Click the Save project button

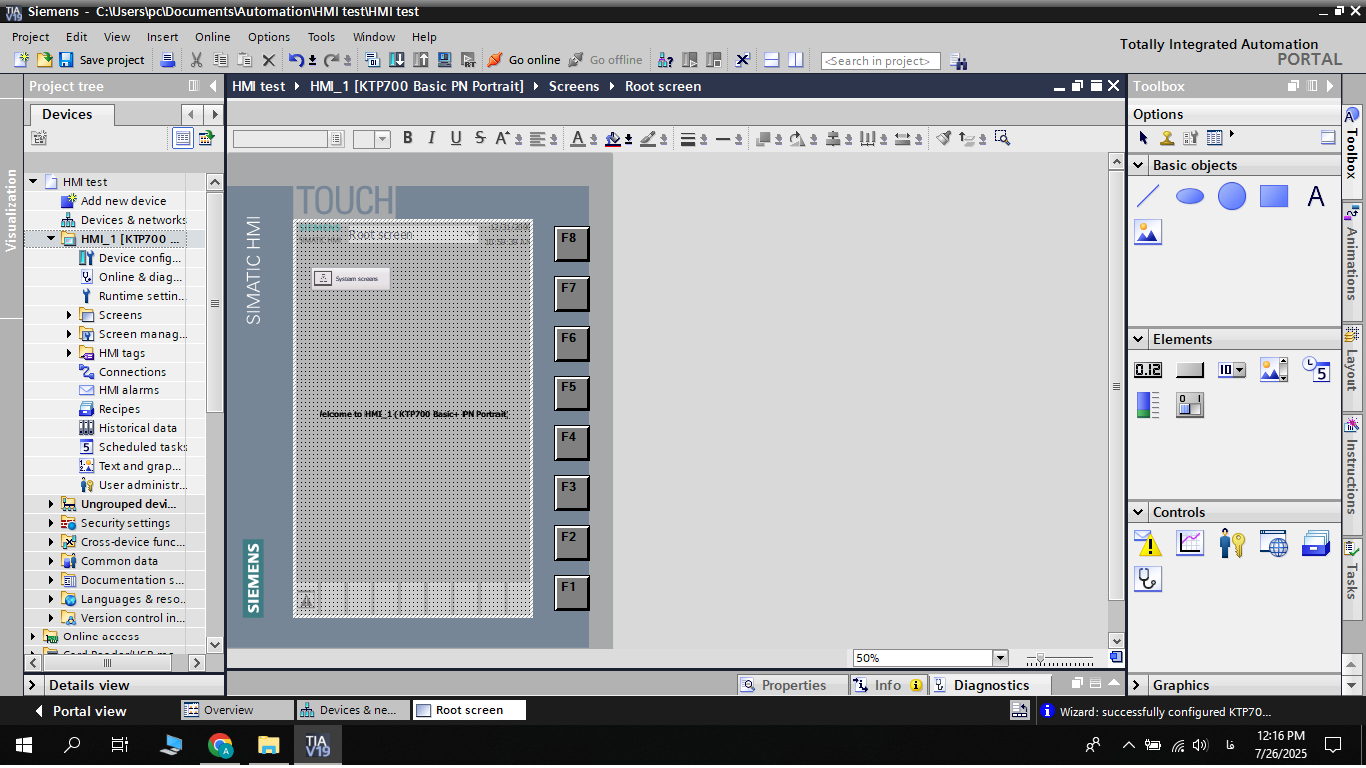(102, 60)
